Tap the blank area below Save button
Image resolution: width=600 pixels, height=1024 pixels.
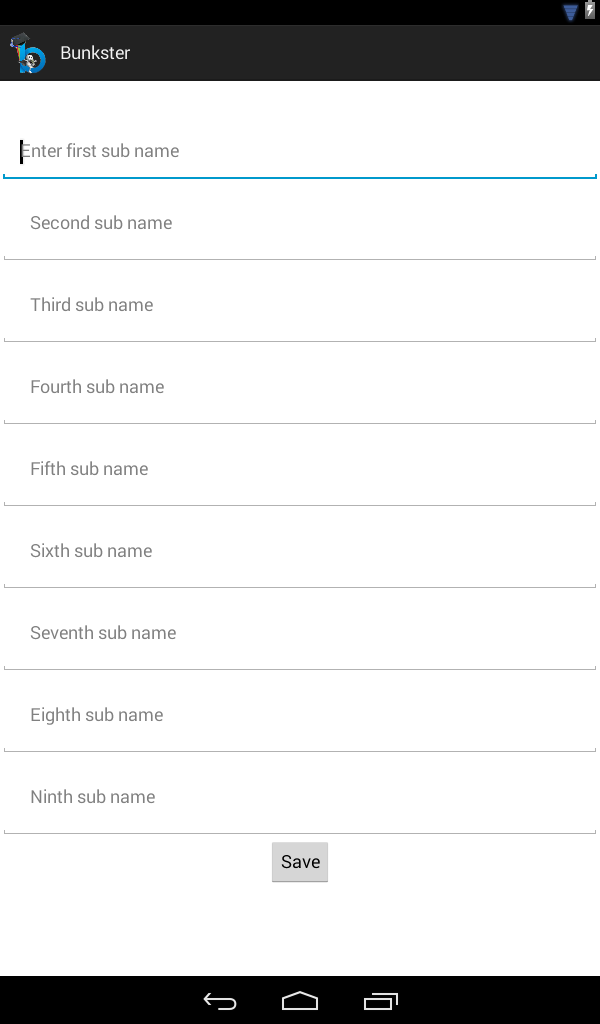pos(300,930)
